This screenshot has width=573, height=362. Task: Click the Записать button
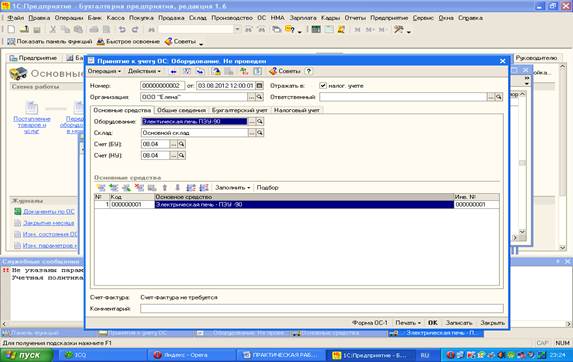point(459,323)
